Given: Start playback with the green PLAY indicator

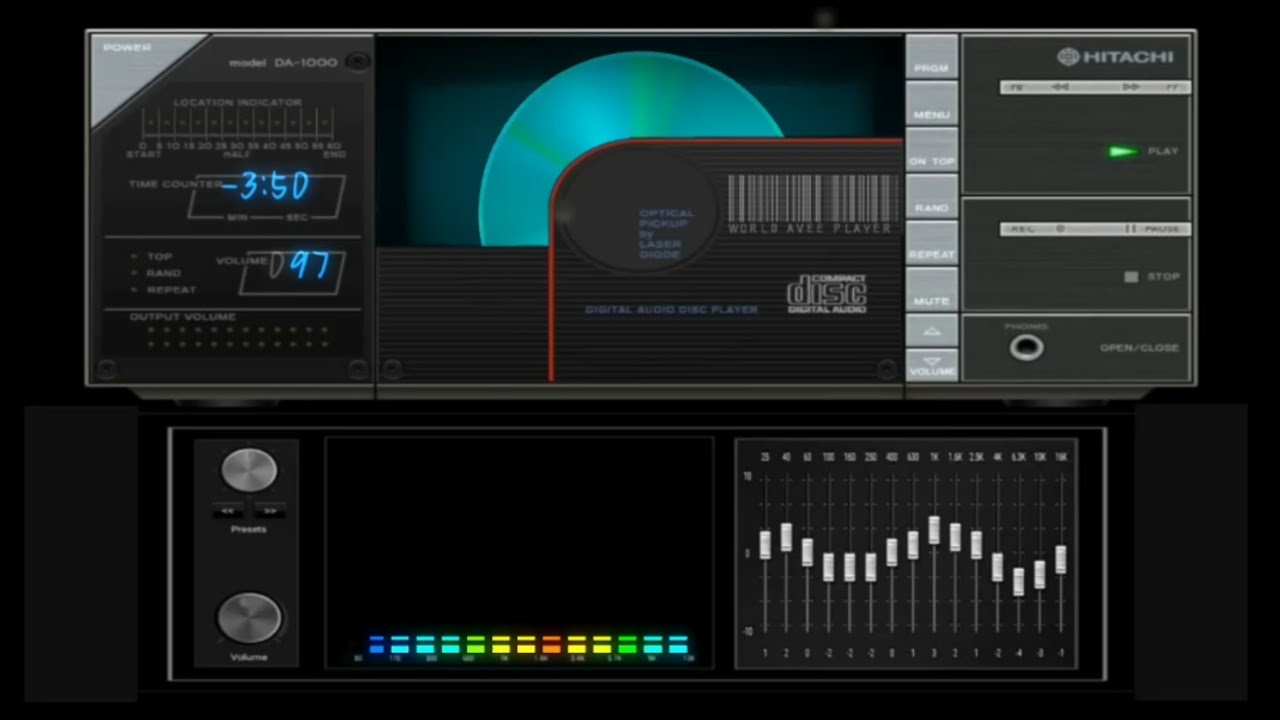Looking at the screenshot, I should click(1123, 151).
